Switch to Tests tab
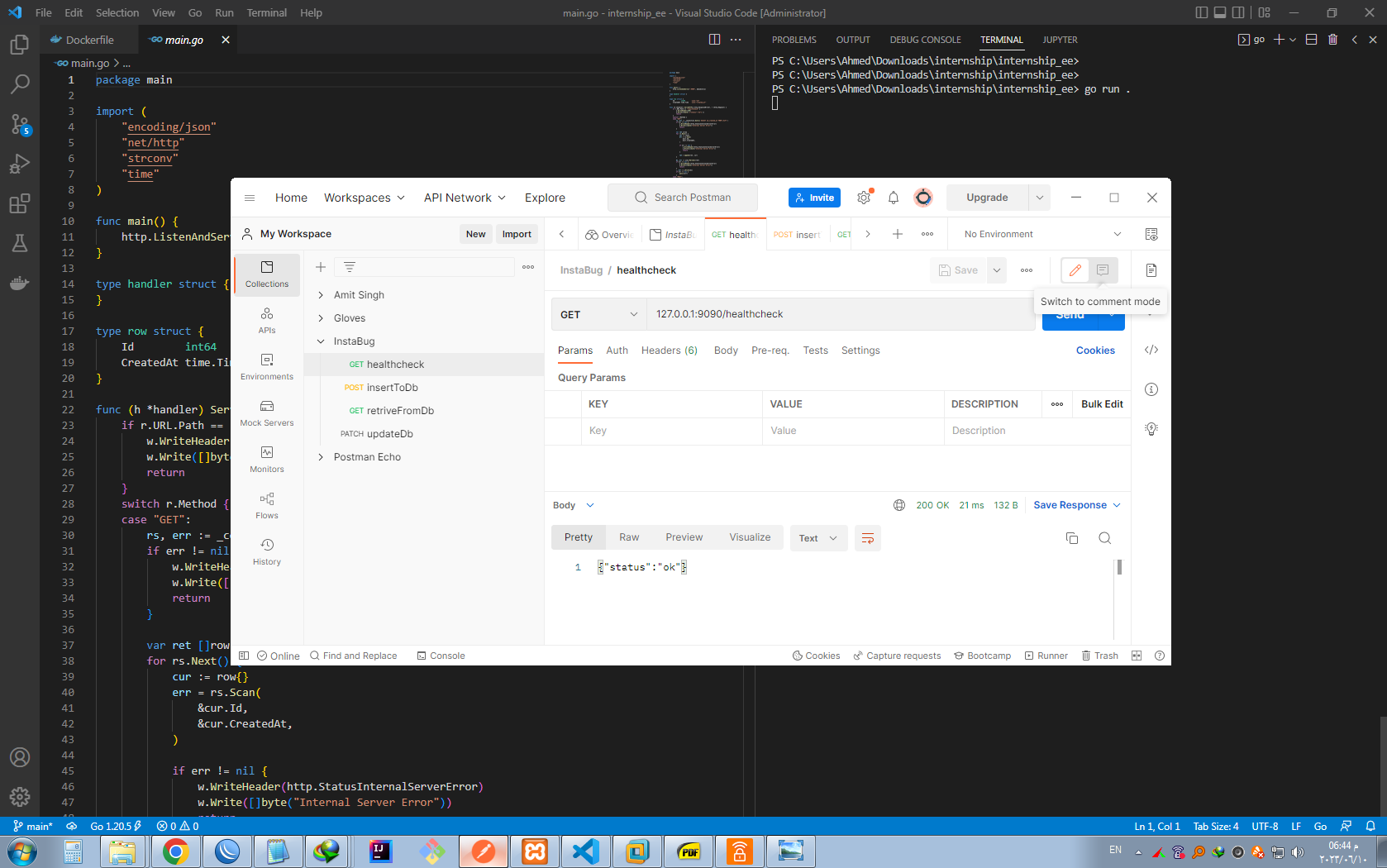Screen dimensions: 1387x868 pyautogui.click(x=815, y=351)
